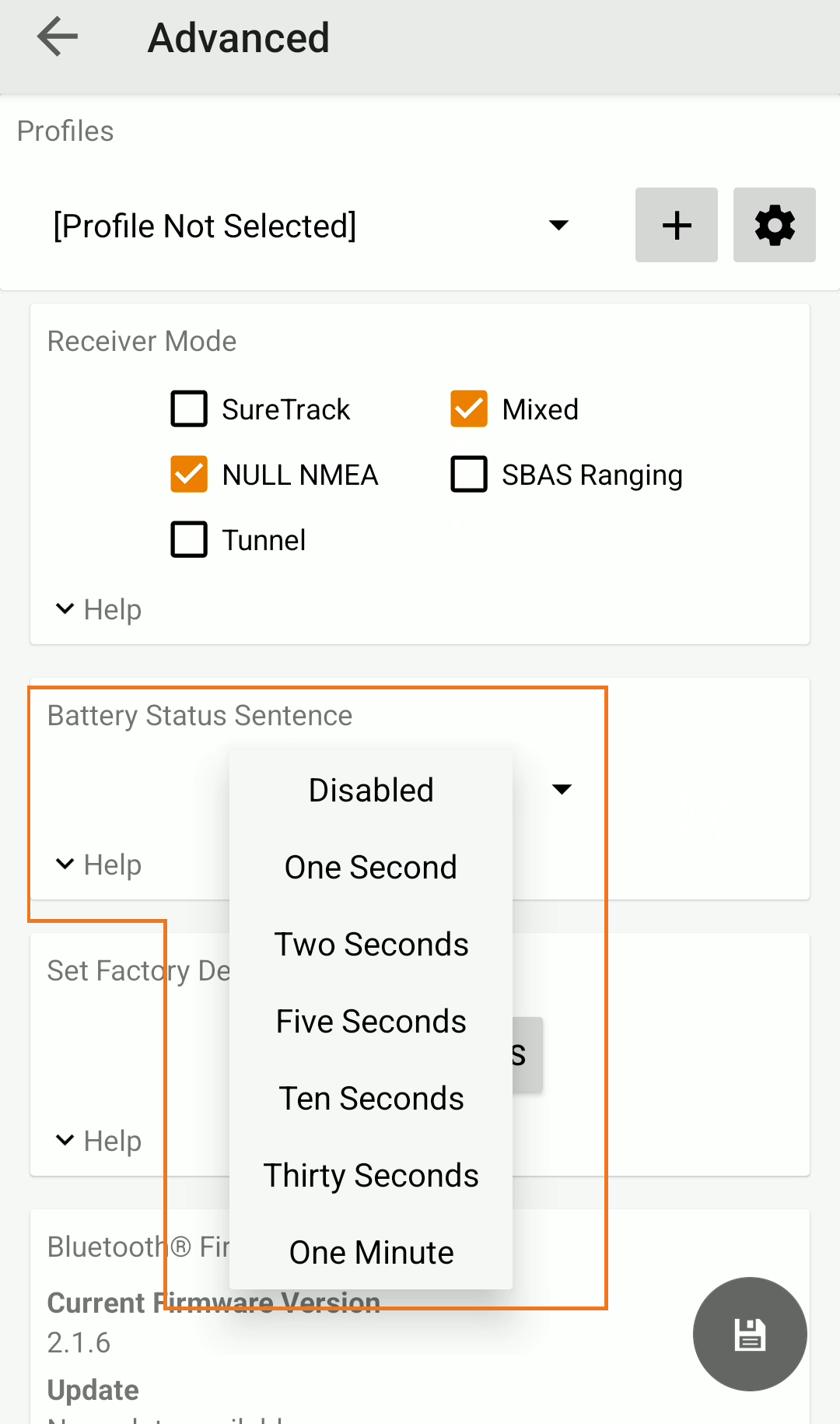Open the Profile Not Selected dropdown
The height and width of the screenshot is (1424, 840).
[x=311, y=226]
